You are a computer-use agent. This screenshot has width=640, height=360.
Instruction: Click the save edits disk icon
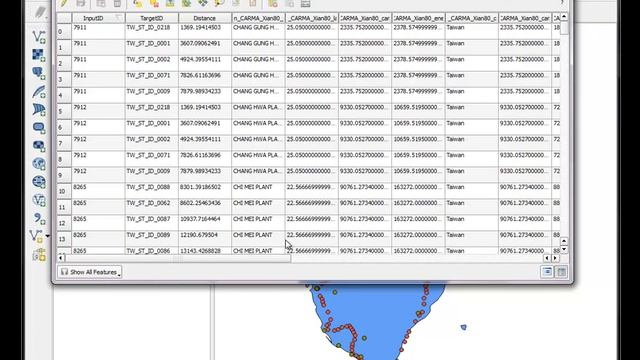(x=81, y=3)
